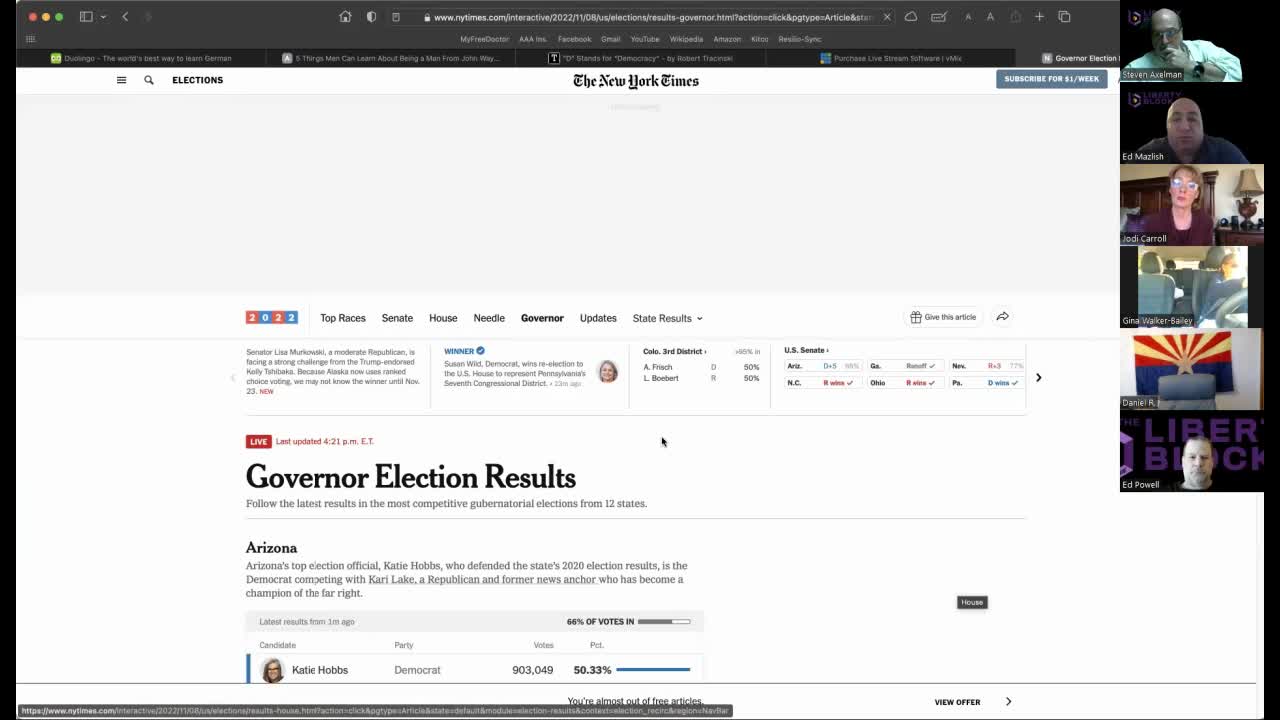The width and height of the screenshot is (1280, 720).
Task: Follow the Kari Lake article link
Action: 482,579
